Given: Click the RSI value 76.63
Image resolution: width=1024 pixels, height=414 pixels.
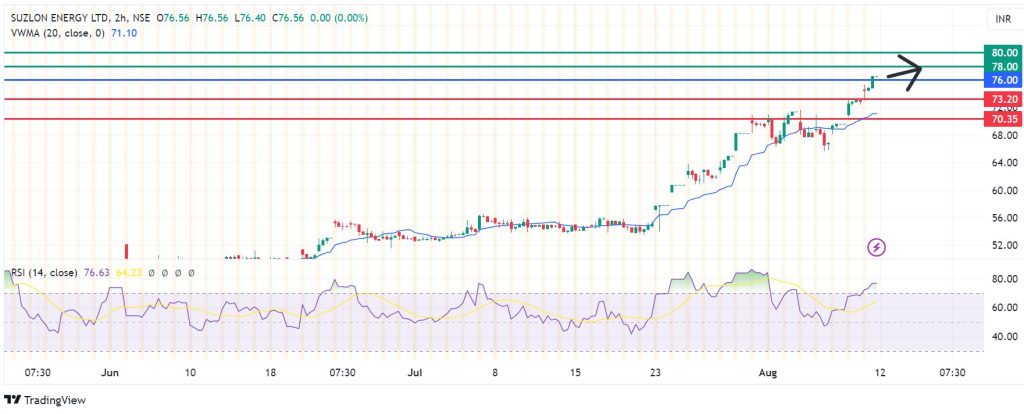Looking at the screenshot, I should click(x=95, y=272).
